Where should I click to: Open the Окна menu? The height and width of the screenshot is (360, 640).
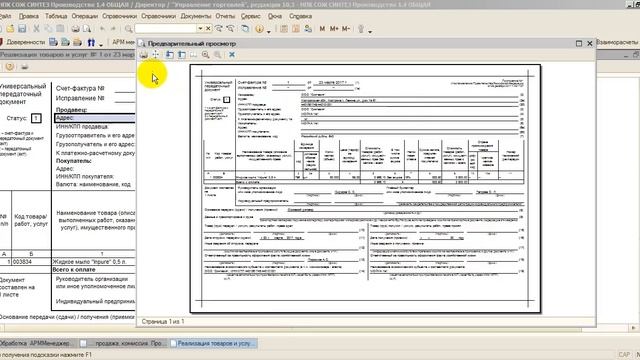[x=275, y=16]
